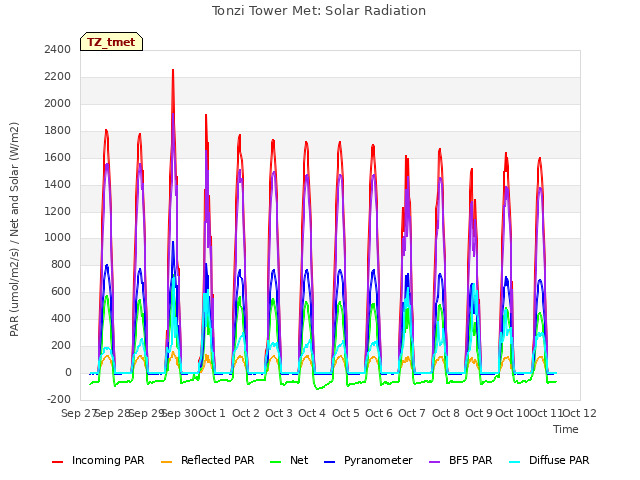Click the Oct 9 x-axis date label
Screen dimensions: 640x480
[x=479, y=413]
